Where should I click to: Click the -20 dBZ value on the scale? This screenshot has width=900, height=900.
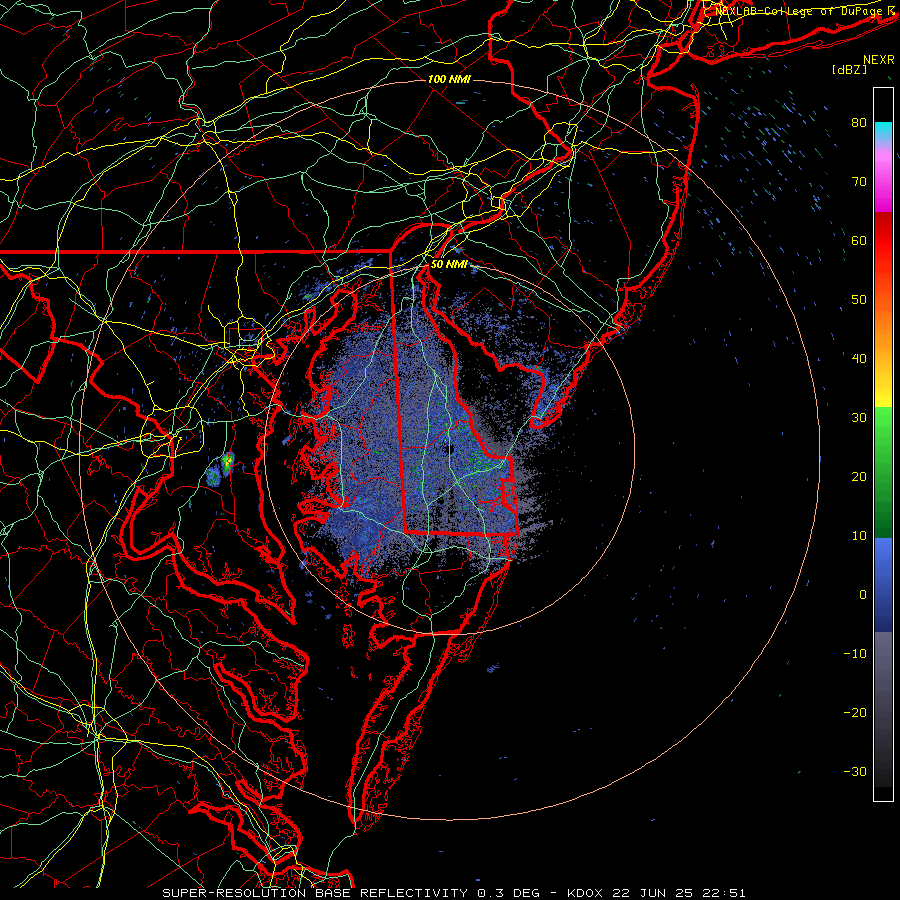[x=855, y=713]
